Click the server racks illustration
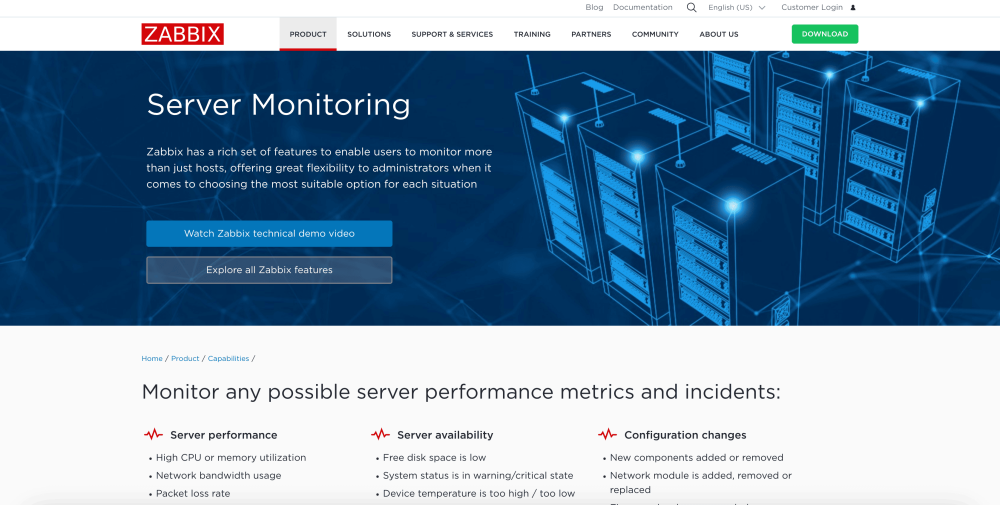Screen dimensions: 1000x505 [740, 188]
